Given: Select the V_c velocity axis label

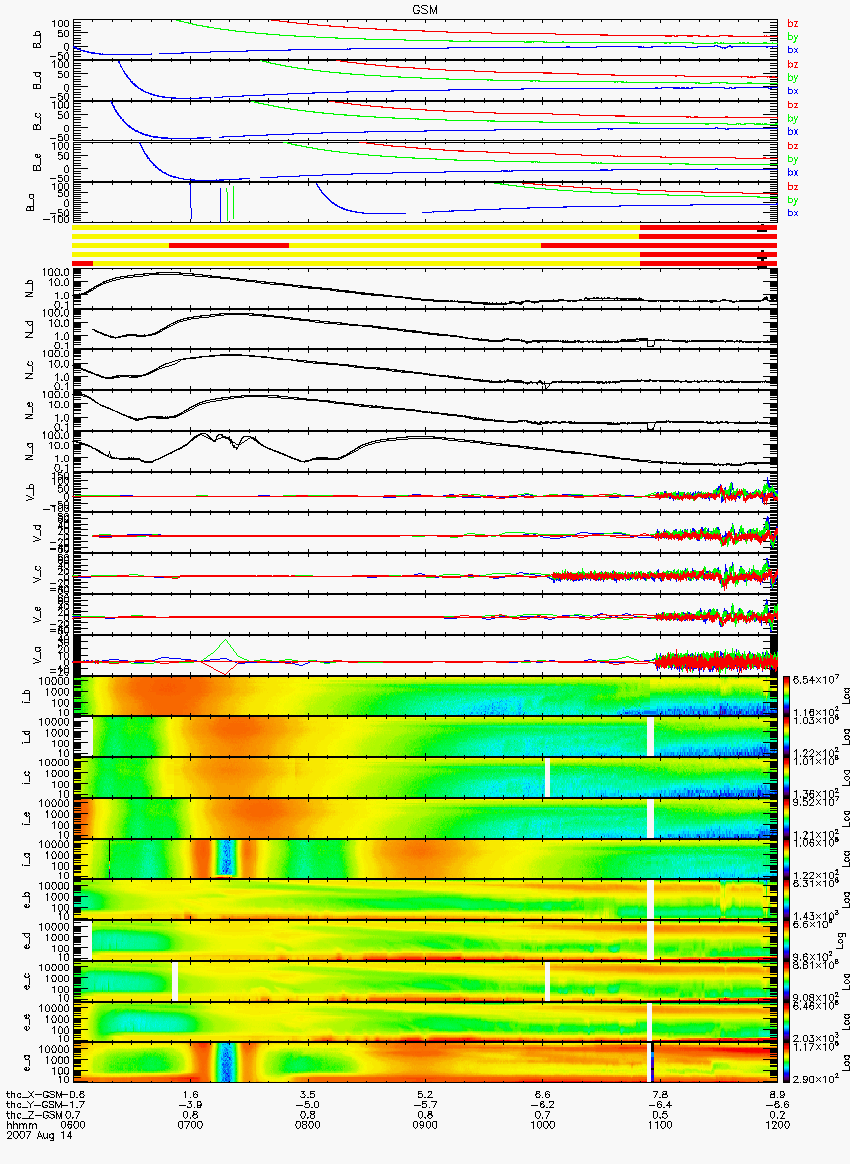Looking at the screenshot, I should [35, 573].
